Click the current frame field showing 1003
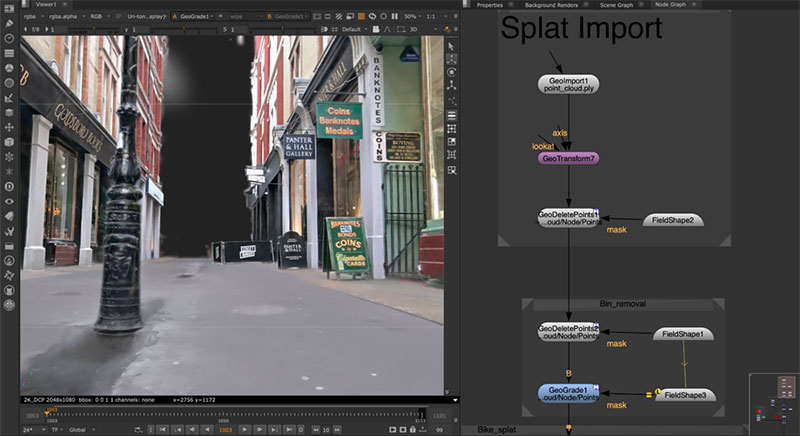Screen dimensions: 800x436 (228, 429)
